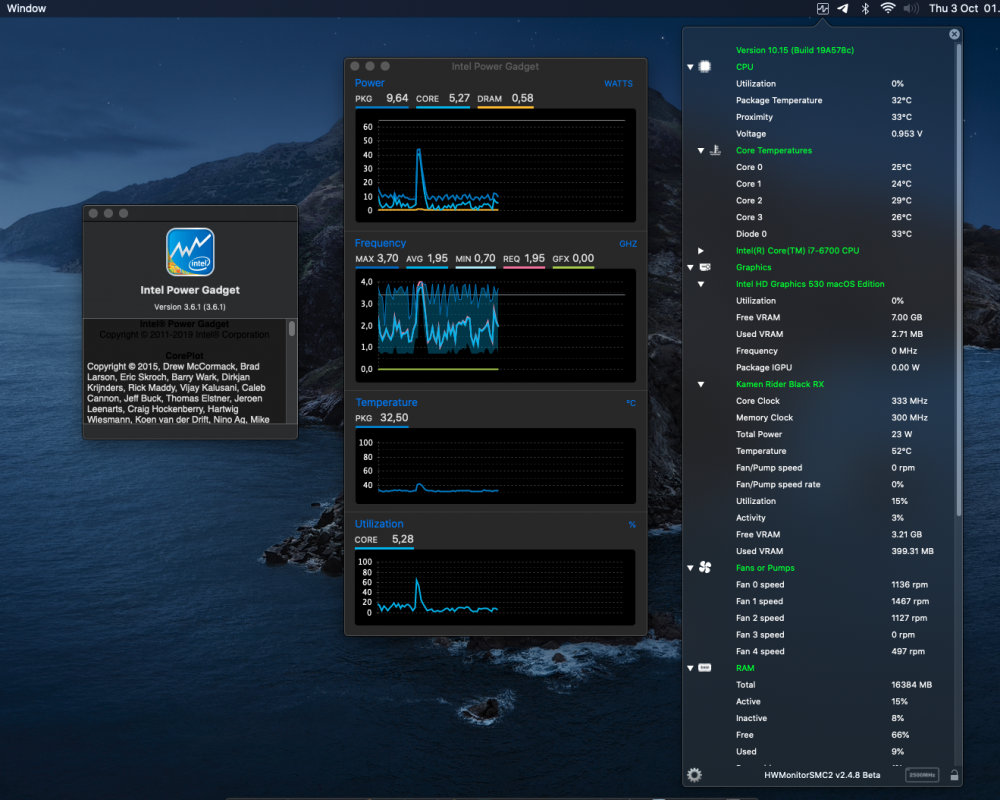Click the CPU chip icon in HWMonitor

(705, 66)
